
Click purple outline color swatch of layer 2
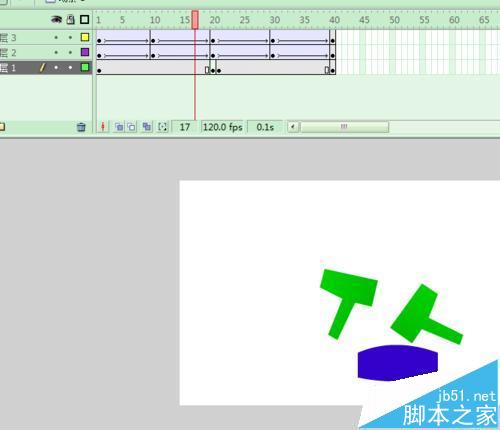click(x=85, y=52)
